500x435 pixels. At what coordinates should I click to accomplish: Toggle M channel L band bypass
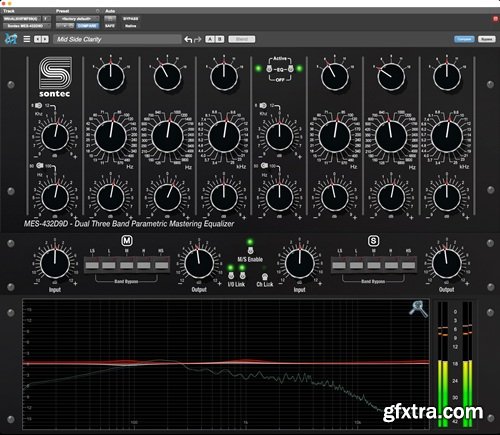[109, 265]
